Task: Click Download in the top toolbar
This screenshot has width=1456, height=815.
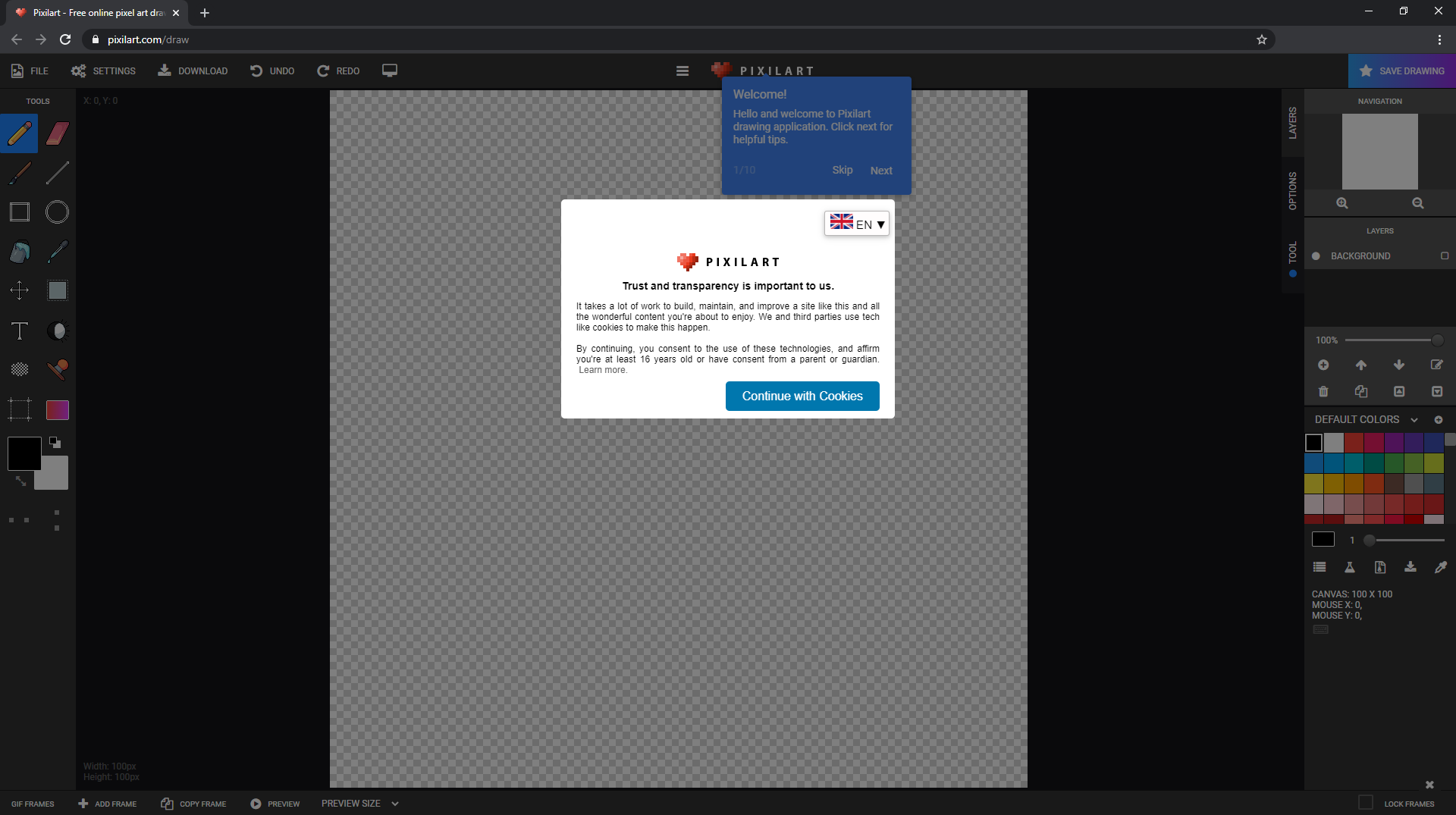Action: point(193,71)
